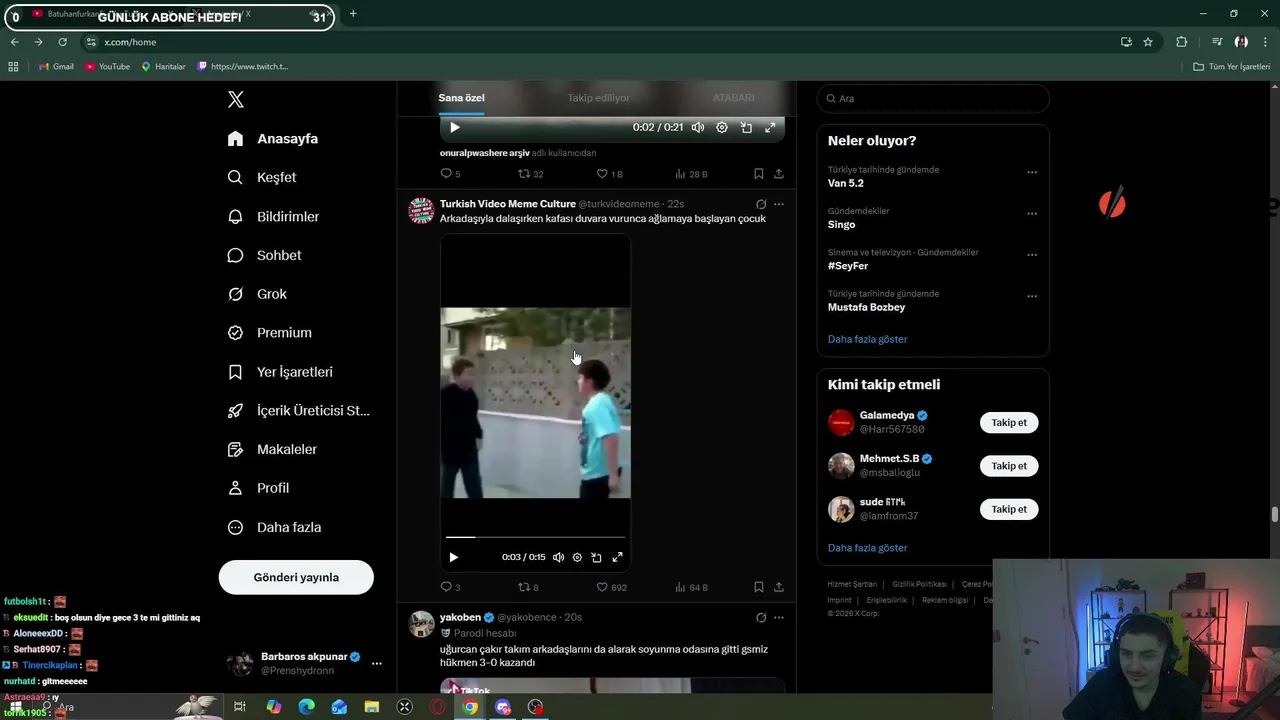The image size is (1280, 720).
Task: Switch to Sana özel tab
Action: [x=461, y=98]
